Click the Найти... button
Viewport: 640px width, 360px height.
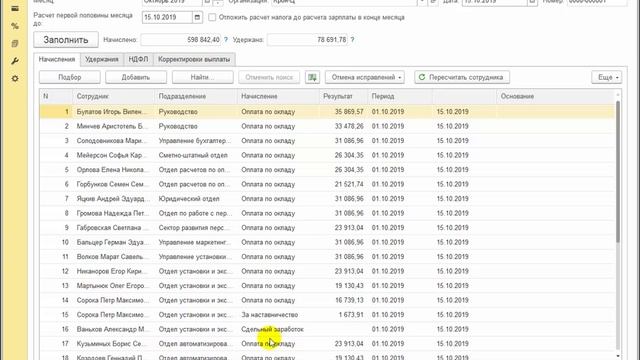click(202, 77)
